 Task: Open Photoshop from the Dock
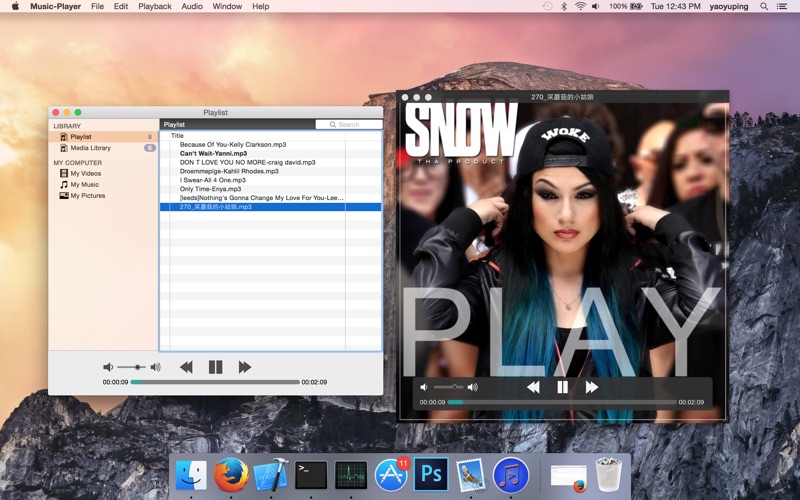[431, 474]
